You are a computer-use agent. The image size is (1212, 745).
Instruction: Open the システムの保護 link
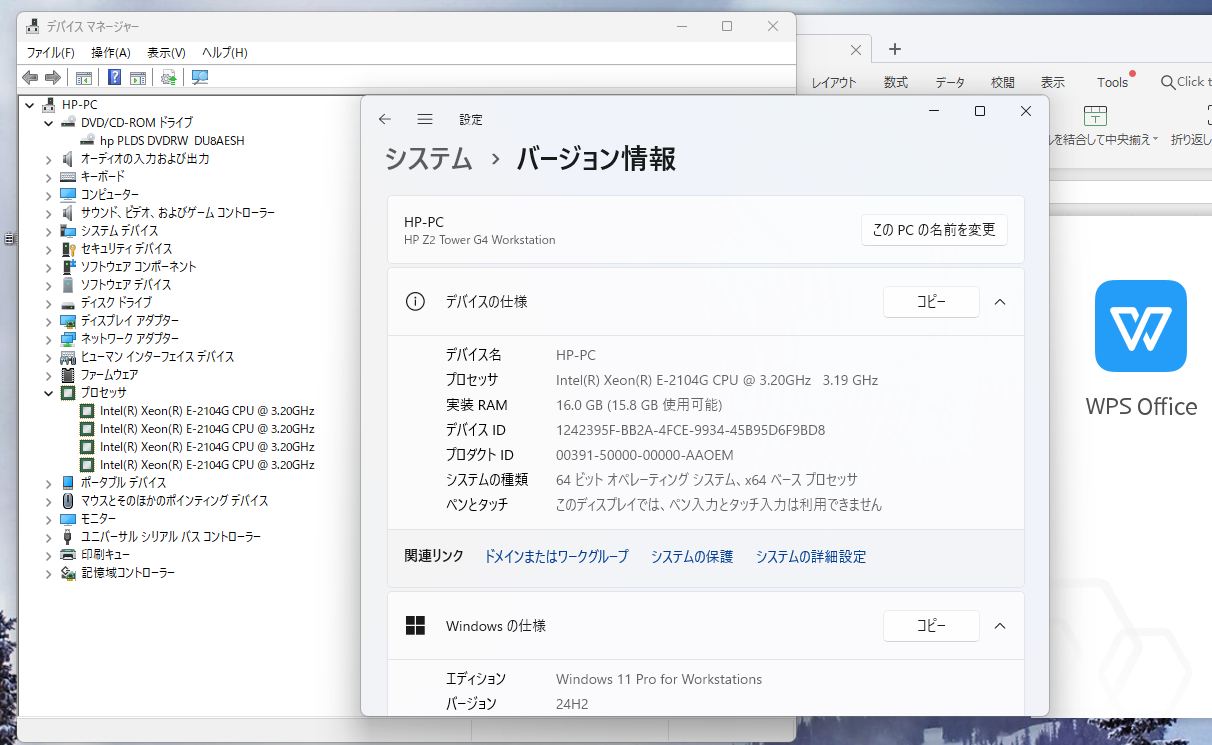tap(692, 557)
